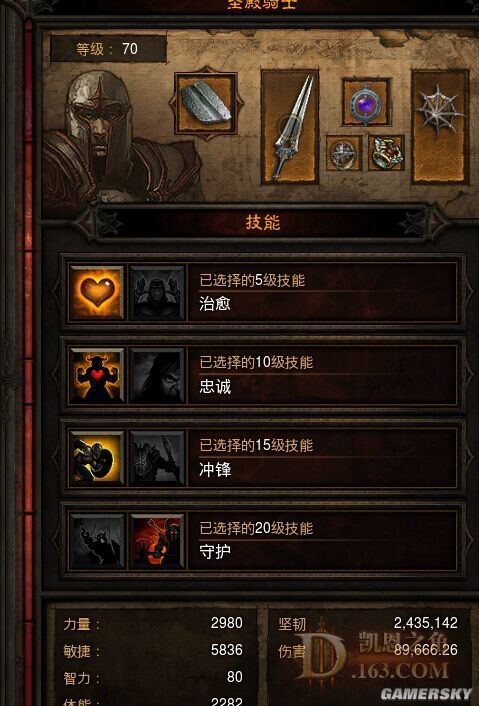479x706 pixels.
Task: Inspect the spiked star off-hand item
Action: point(440,126)
